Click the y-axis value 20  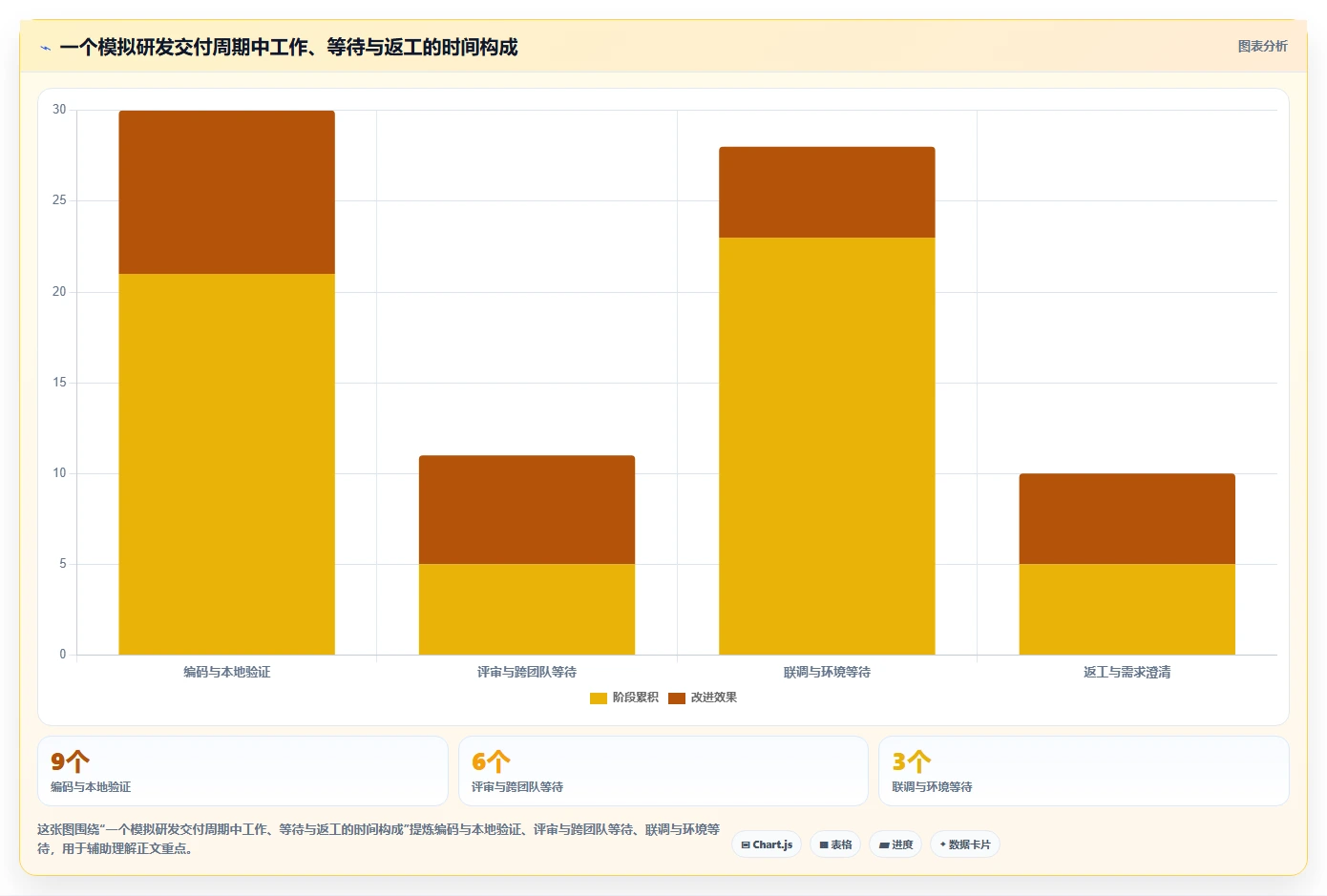click(59, 291)
